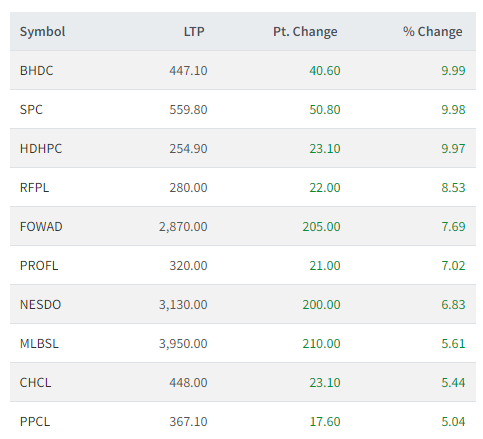Viewport: 483px width, 439px height.
Task: Open the BHDC stock symbol
Action: [36, 71]
